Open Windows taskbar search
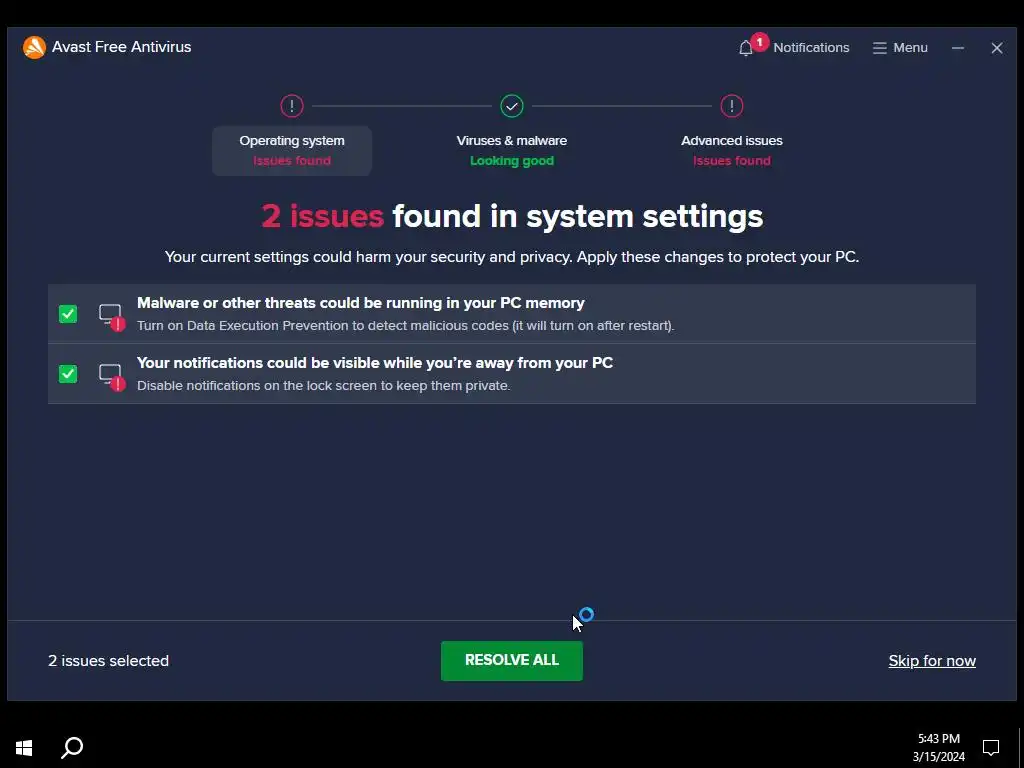 pyautogui.click(x=72, y=747)
